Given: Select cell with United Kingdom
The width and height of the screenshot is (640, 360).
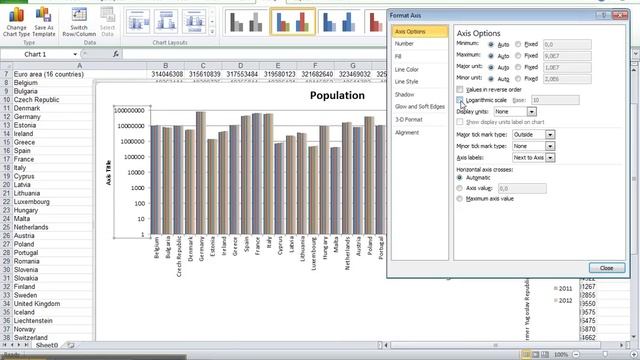Looking at the screenshot, I should (x=52, y=304).
